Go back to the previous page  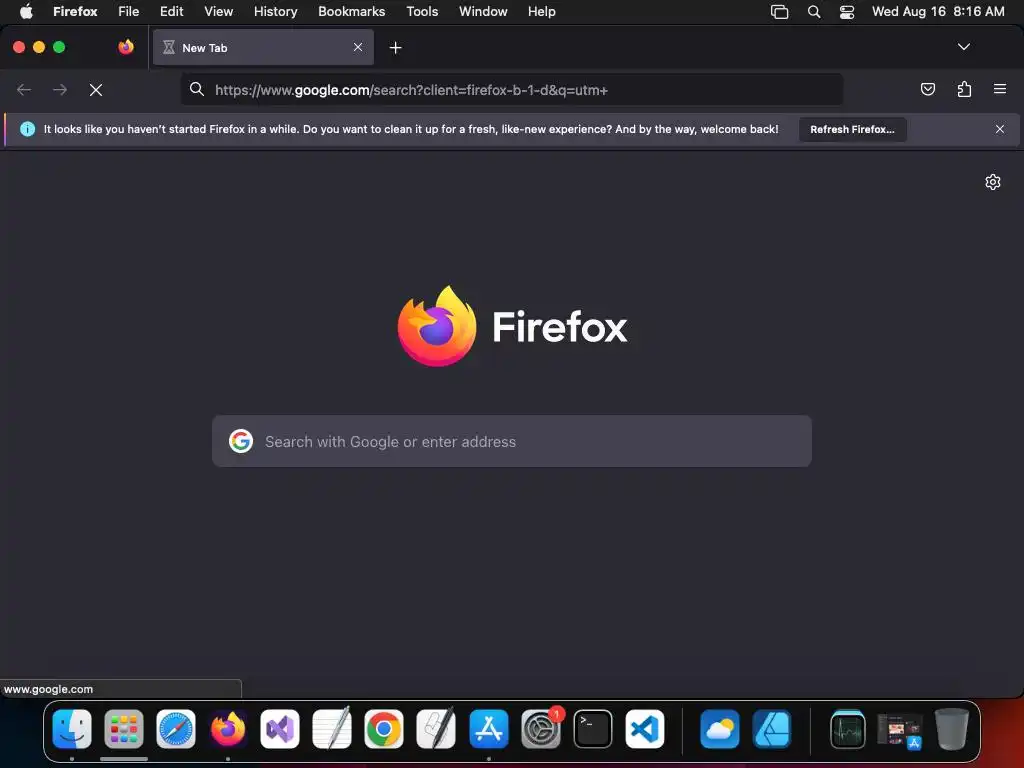click(x=24, y=90)
